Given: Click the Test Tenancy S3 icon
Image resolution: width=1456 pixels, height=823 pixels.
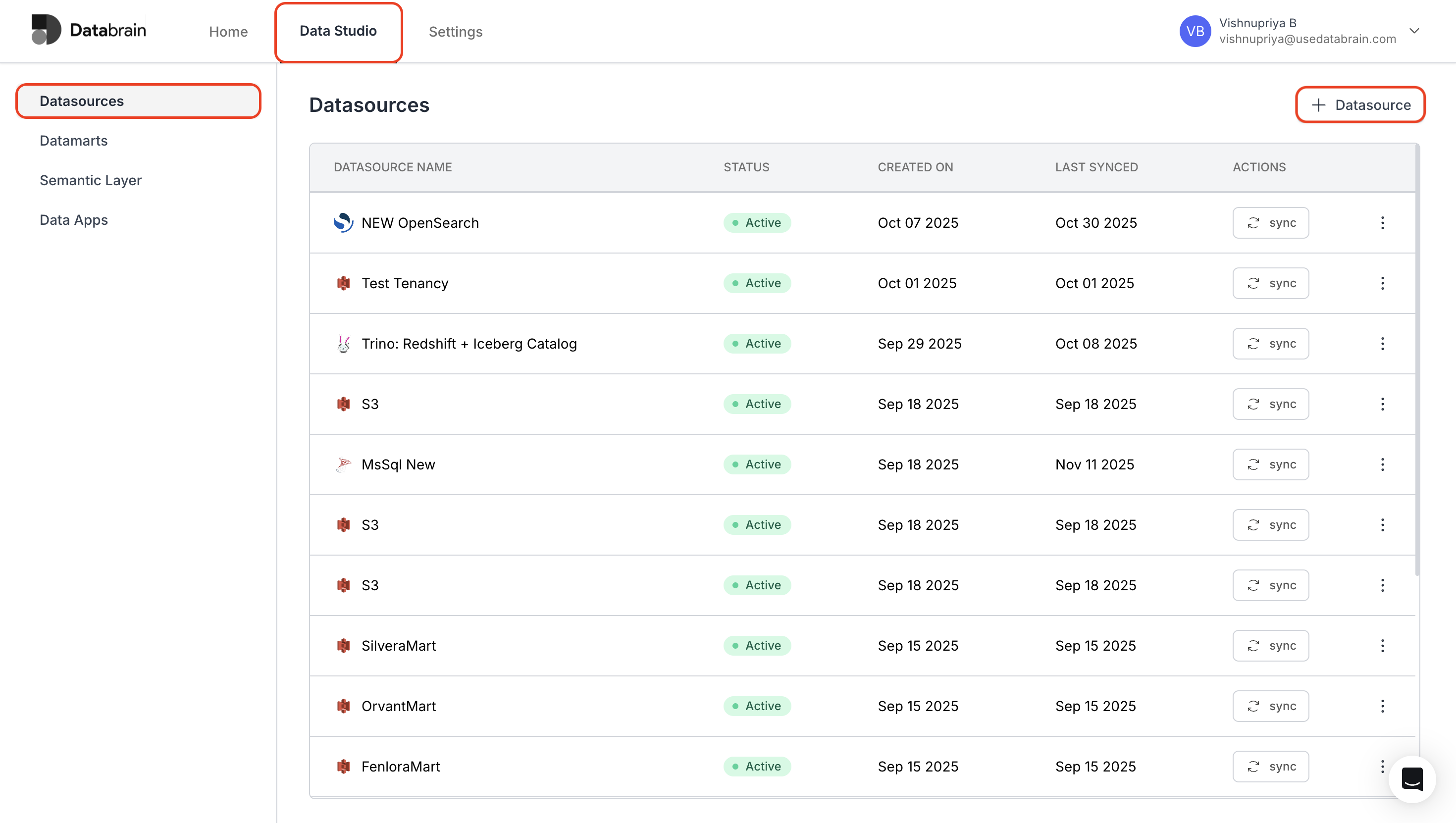Looking at the screenshot, I should pos(343,283).
